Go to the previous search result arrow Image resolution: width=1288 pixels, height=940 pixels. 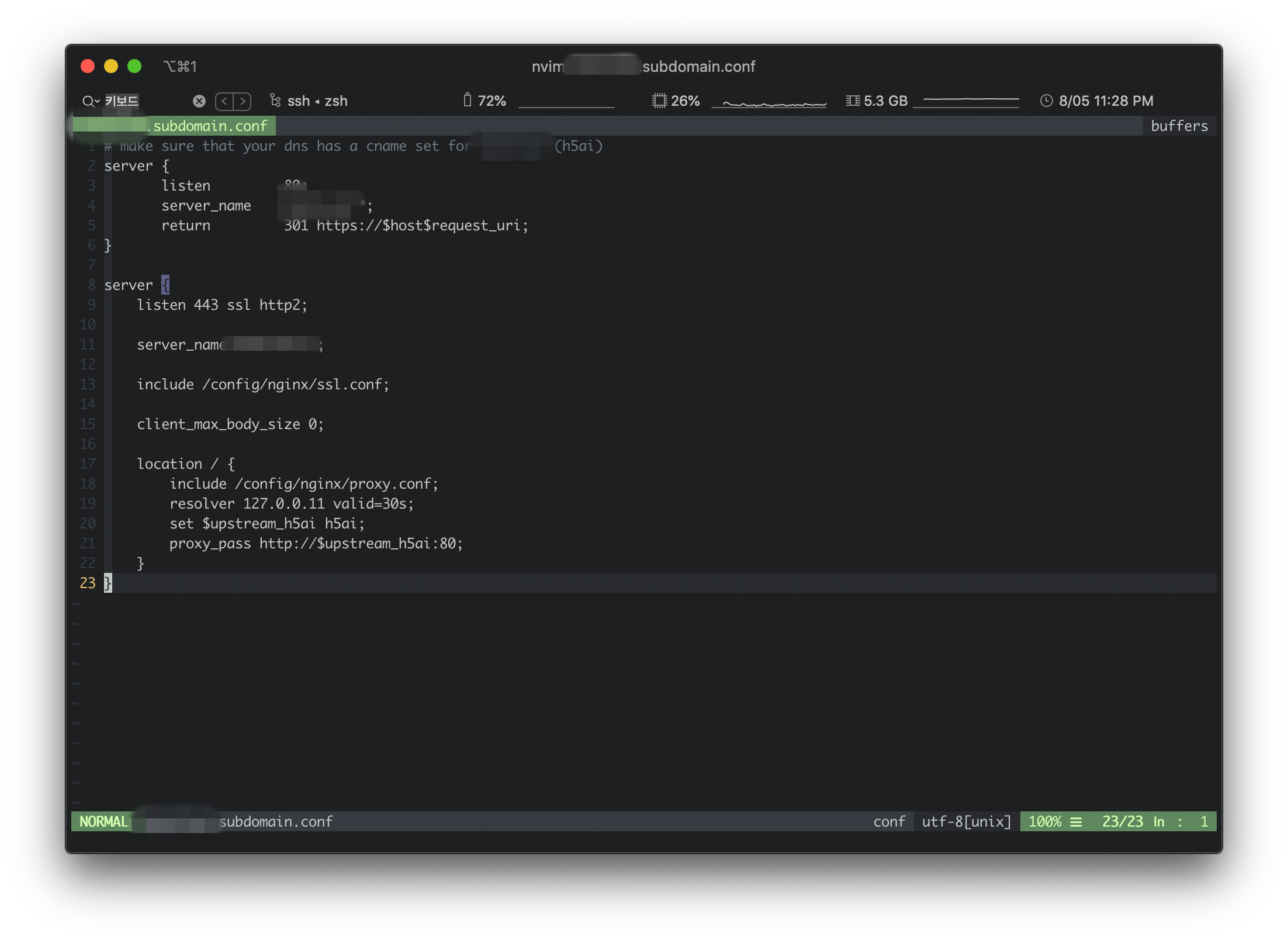(224, 101)
